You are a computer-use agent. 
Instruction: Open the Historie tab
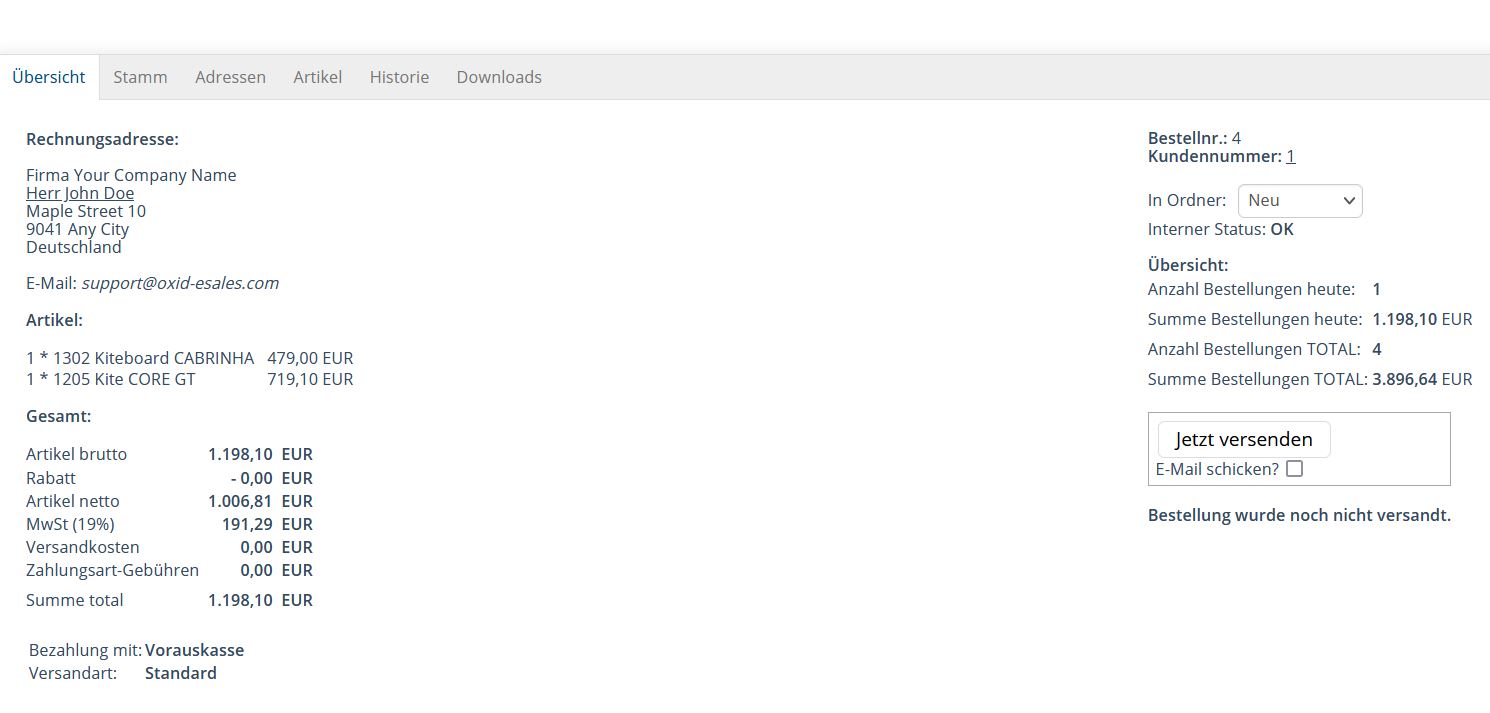tap(399, 77)
